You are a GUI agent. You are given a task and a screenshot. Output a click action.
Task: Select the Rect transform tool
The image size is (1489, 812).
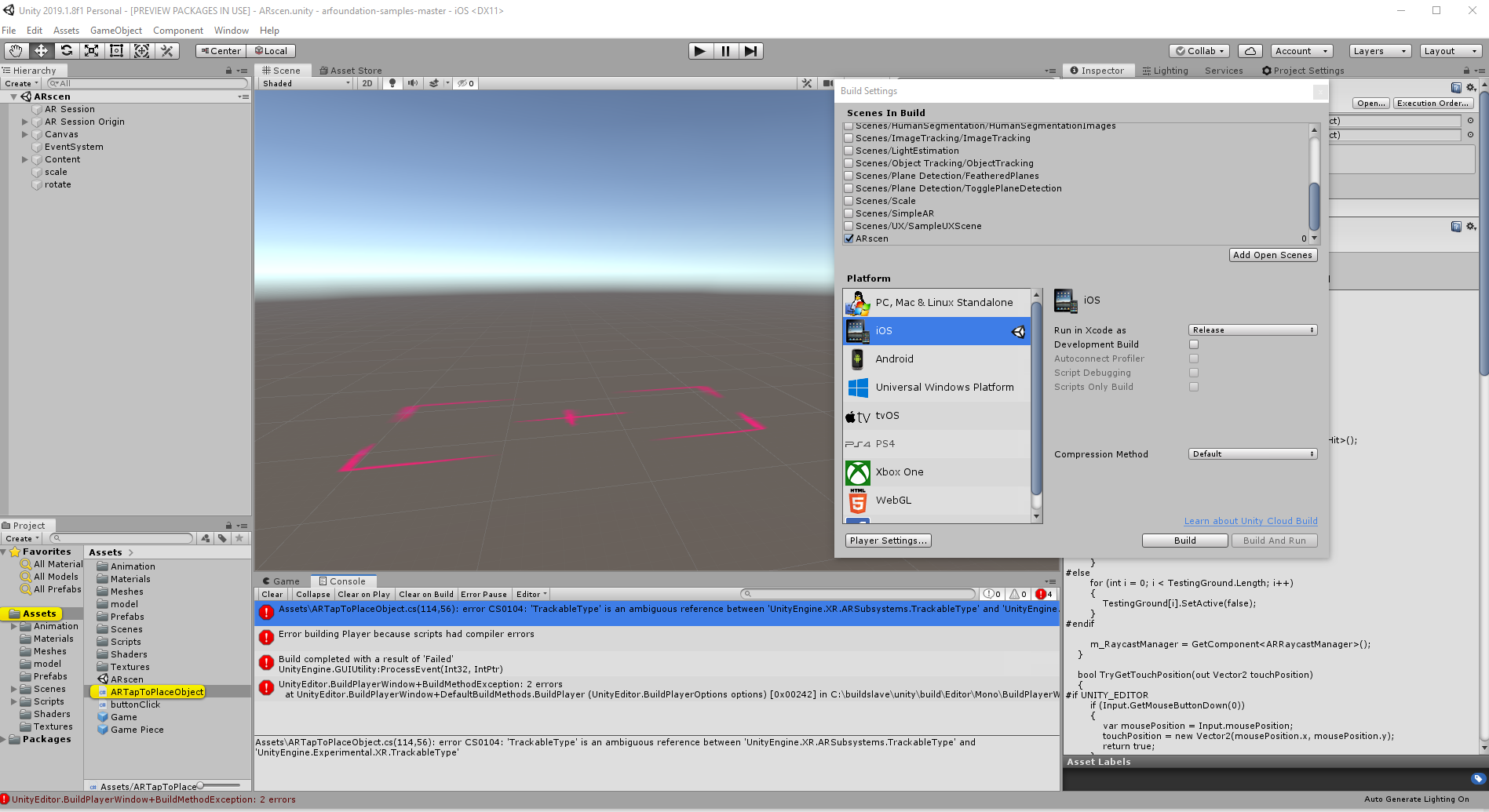[x=116, y=50]
